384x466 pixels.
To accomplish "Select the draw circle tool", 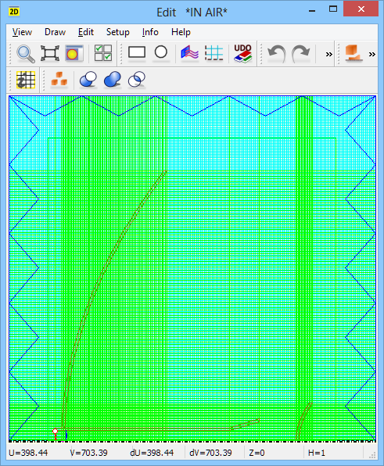I will coord(161,52).
